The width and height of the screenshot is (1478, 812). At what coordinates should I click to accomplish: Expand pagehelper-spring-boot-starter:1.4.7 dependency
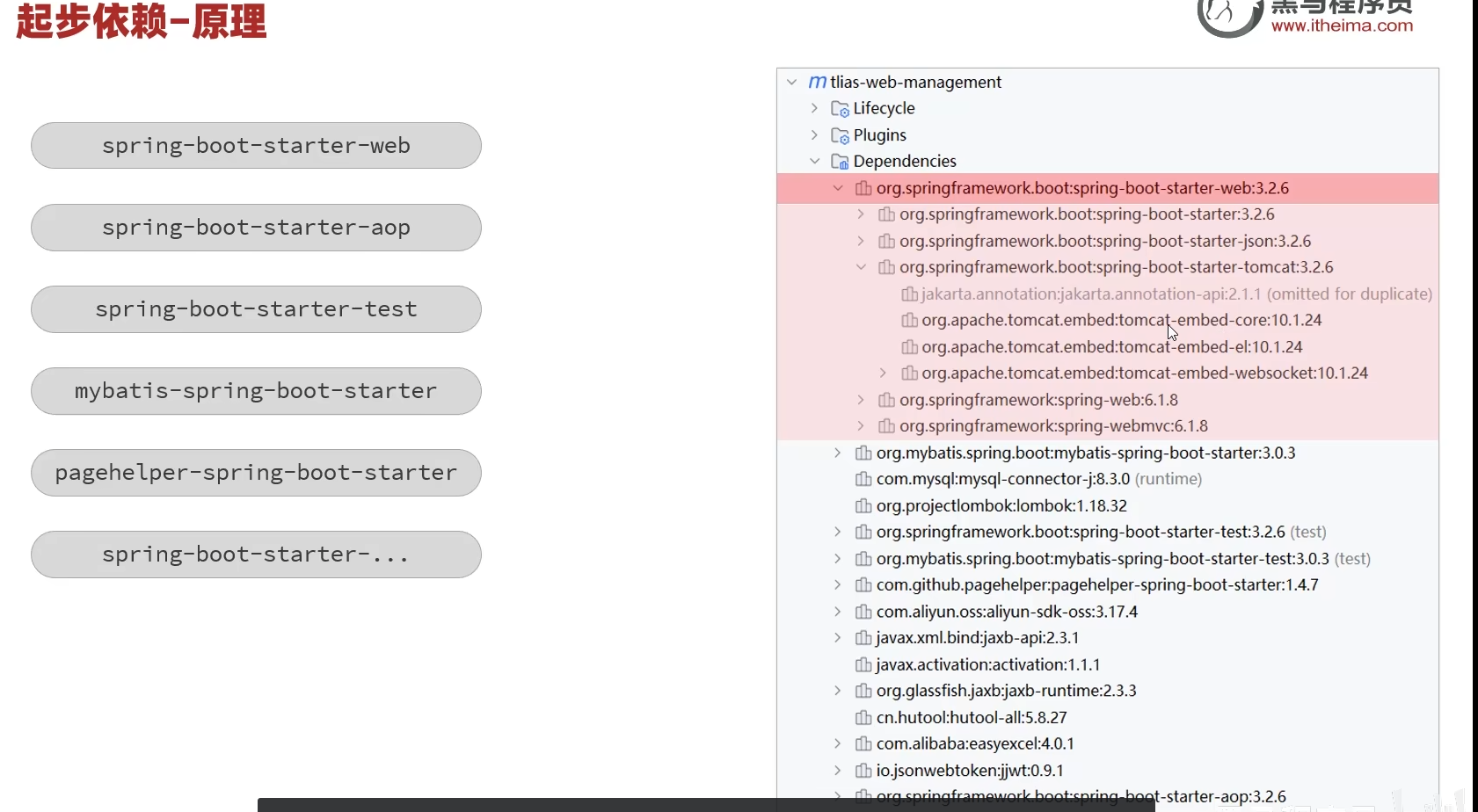tap(838, 585)
